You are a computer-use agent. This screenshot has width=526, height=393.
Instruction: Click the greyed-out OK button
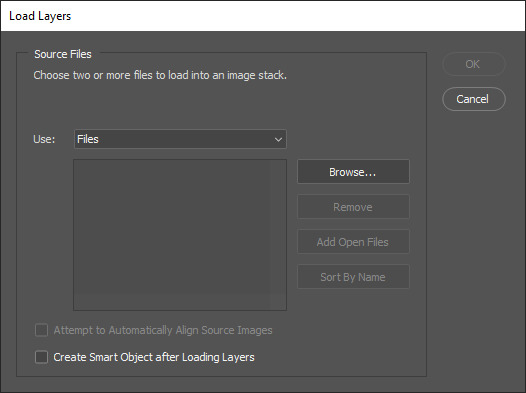474,64
